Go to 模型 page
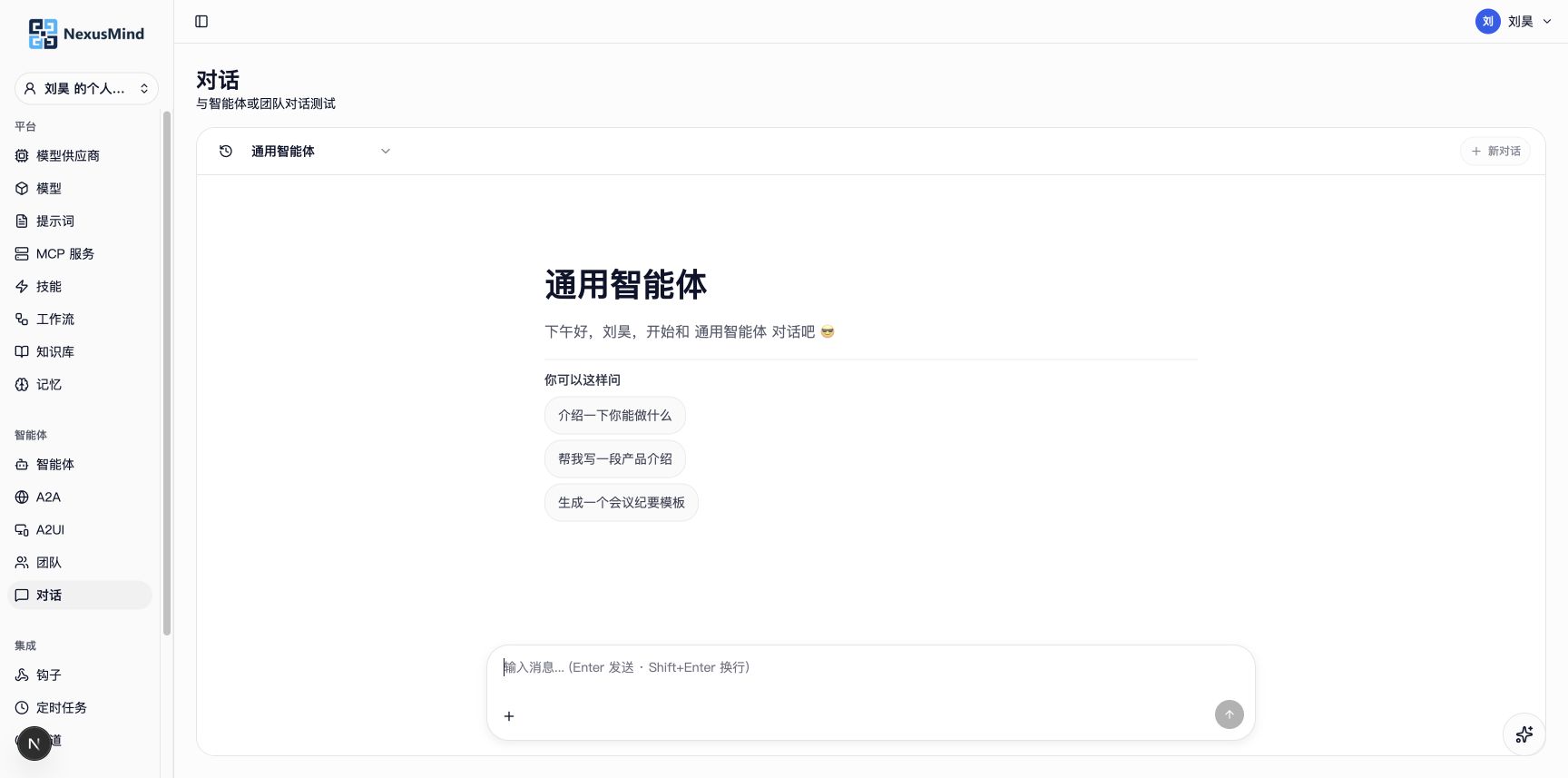 coord(80,189)
